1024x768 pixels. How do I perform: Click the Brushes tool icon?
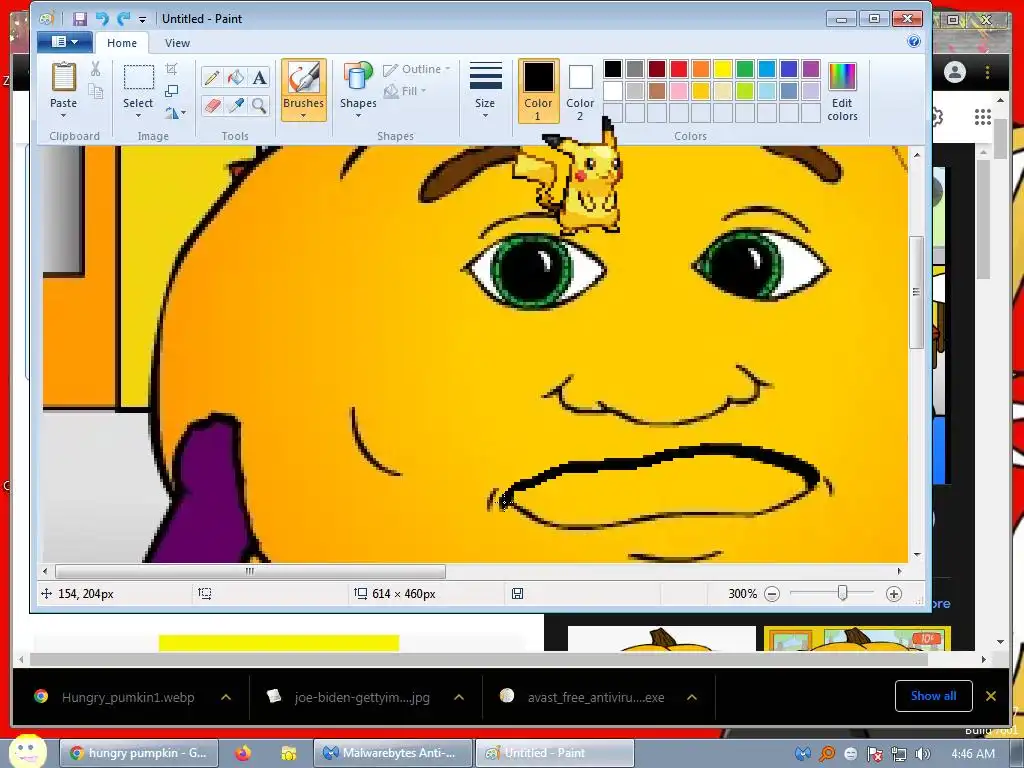tap(304, 78)
